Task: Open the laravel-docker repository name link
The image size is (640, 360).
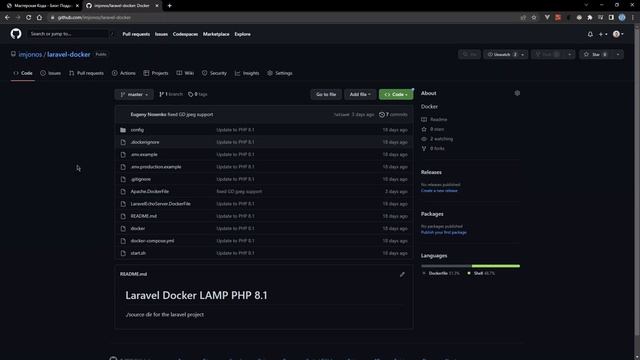Action: 69,54
